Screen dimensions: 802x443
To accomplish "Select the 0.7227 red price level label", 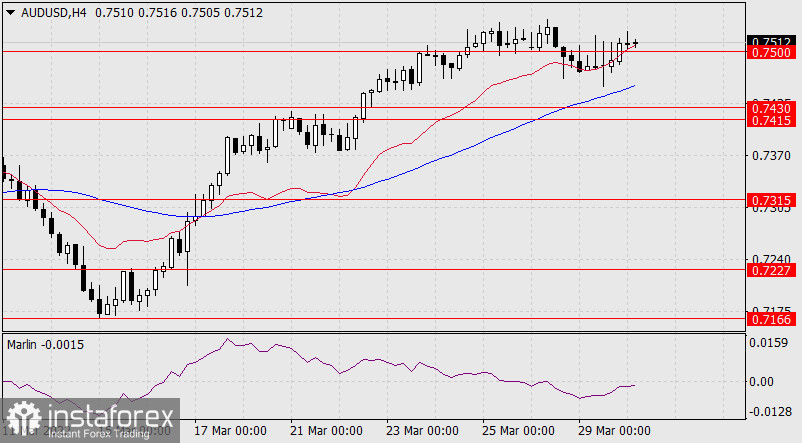I will point(771,270).
